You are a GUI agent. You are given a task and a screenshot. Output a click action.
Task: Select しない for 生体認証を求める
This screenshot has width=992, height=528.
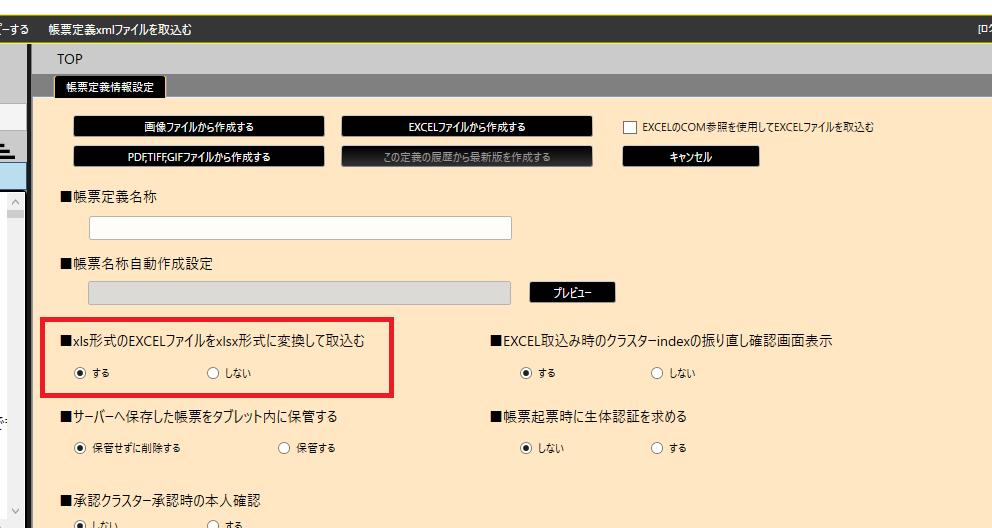coord(526,448)
